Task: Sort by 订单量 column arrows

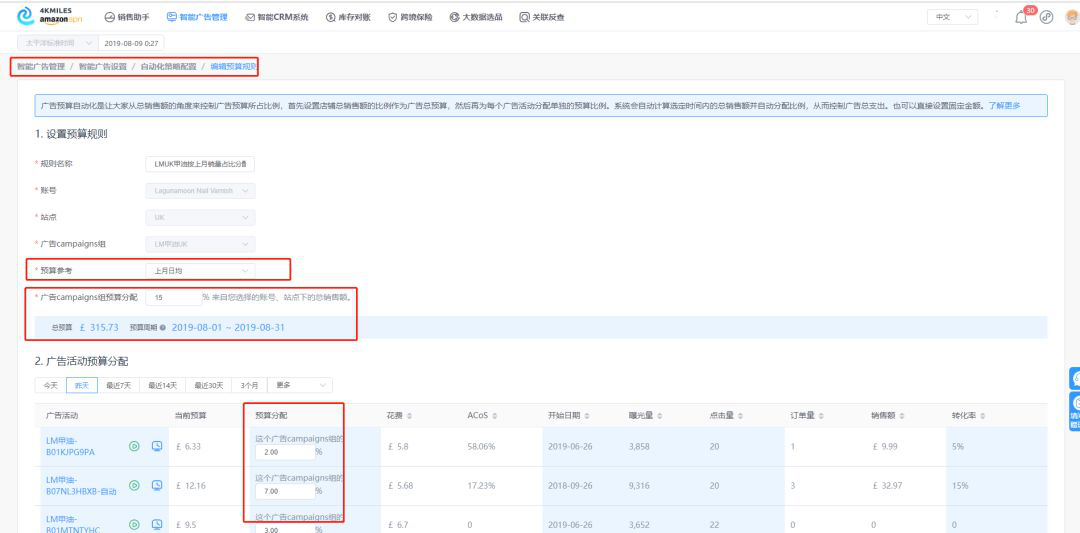Action: pos(821,416)
